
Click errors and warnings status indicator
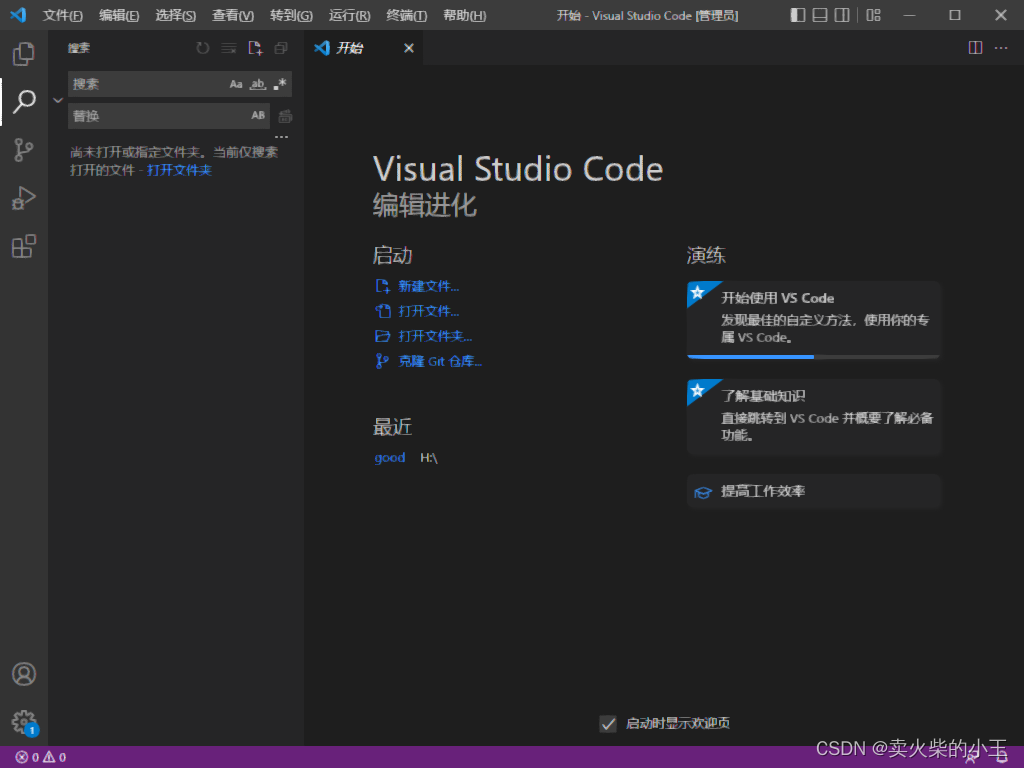point(40,757)
